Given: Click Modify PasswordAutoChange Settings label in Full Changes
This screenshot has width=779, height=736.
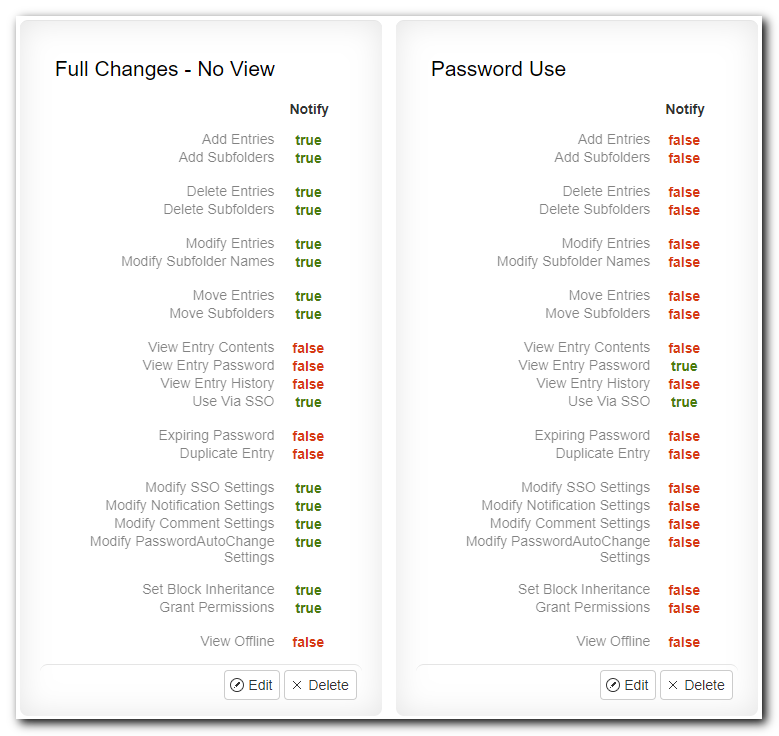Looking at the screenshot, I should tap(182, 549).
